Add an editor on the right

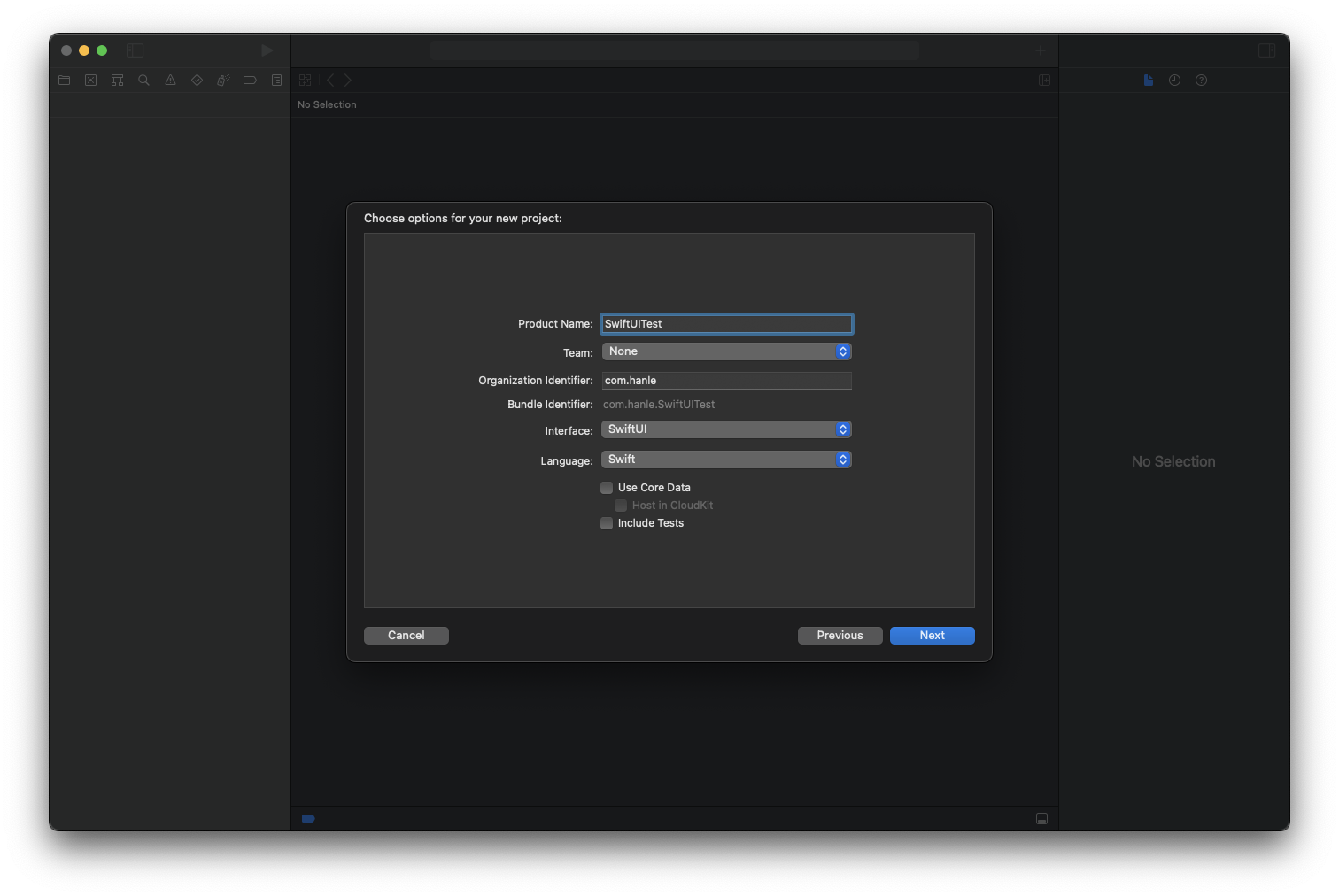click(1044, 81)
